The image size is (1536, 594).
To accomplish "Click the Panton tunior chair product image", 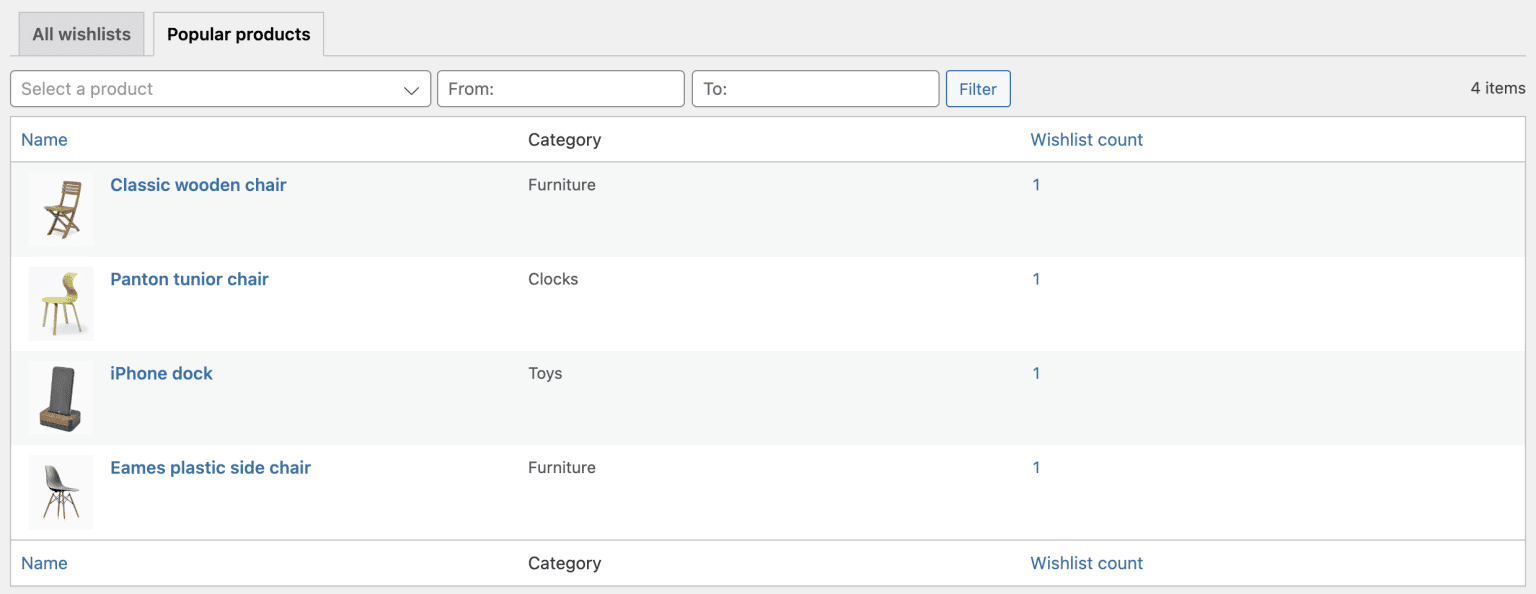I will pos(61,303).
